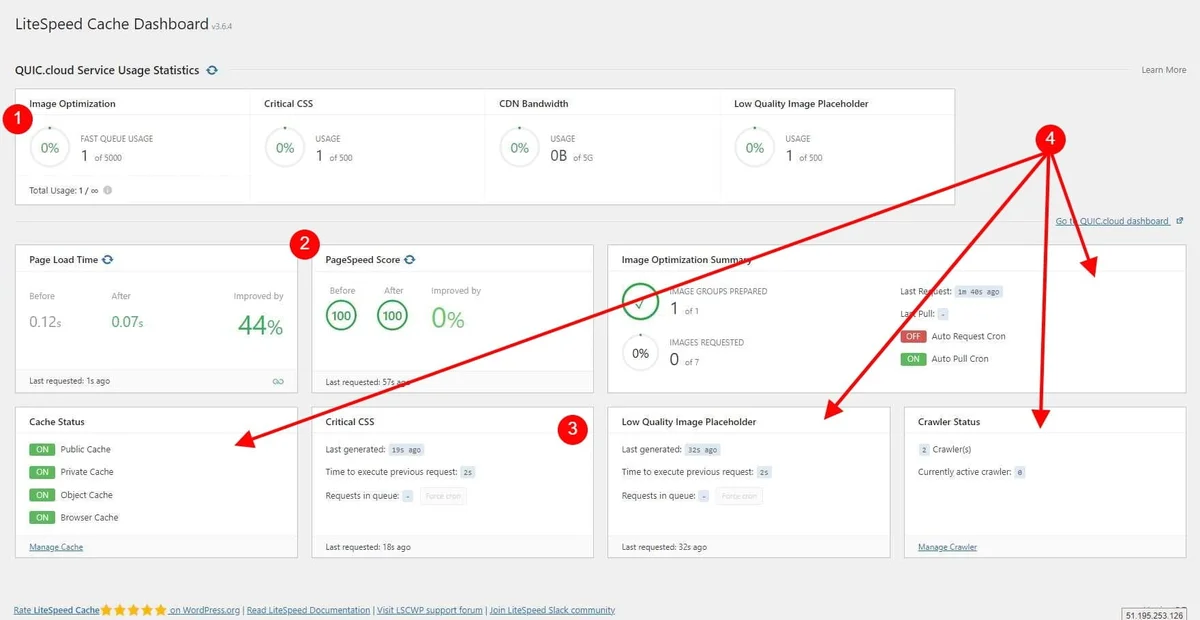Click the external link icon after QUIC.cloud dashboard

click(x=1180, y=221)
